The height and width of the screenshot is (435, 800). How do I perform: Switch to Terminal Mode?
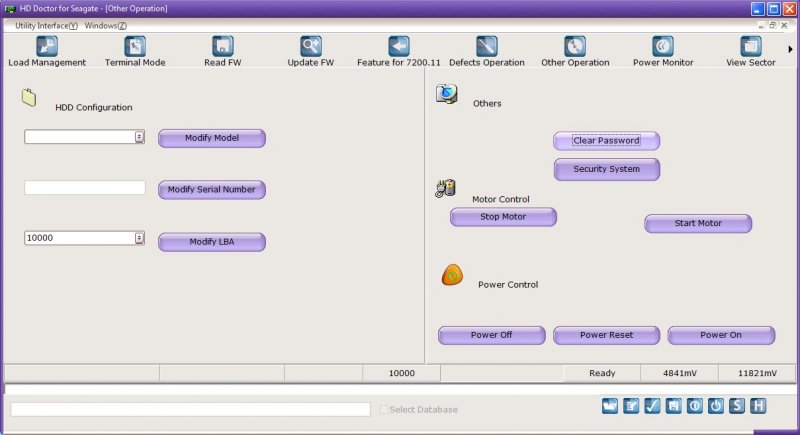click(x=135, y=52)
